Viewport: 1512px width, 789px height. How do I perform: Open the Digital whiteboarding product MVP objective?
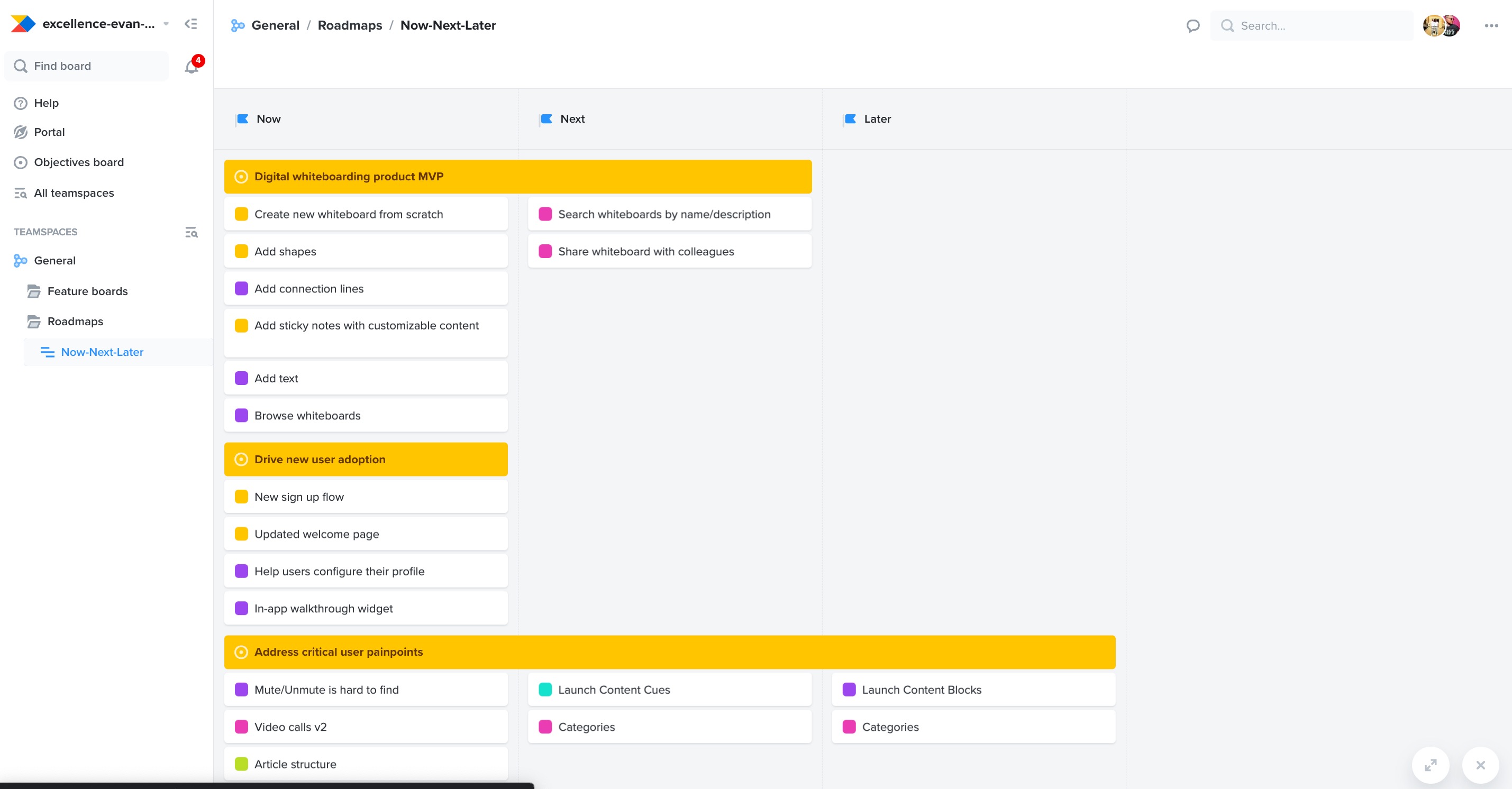point(518,177)
